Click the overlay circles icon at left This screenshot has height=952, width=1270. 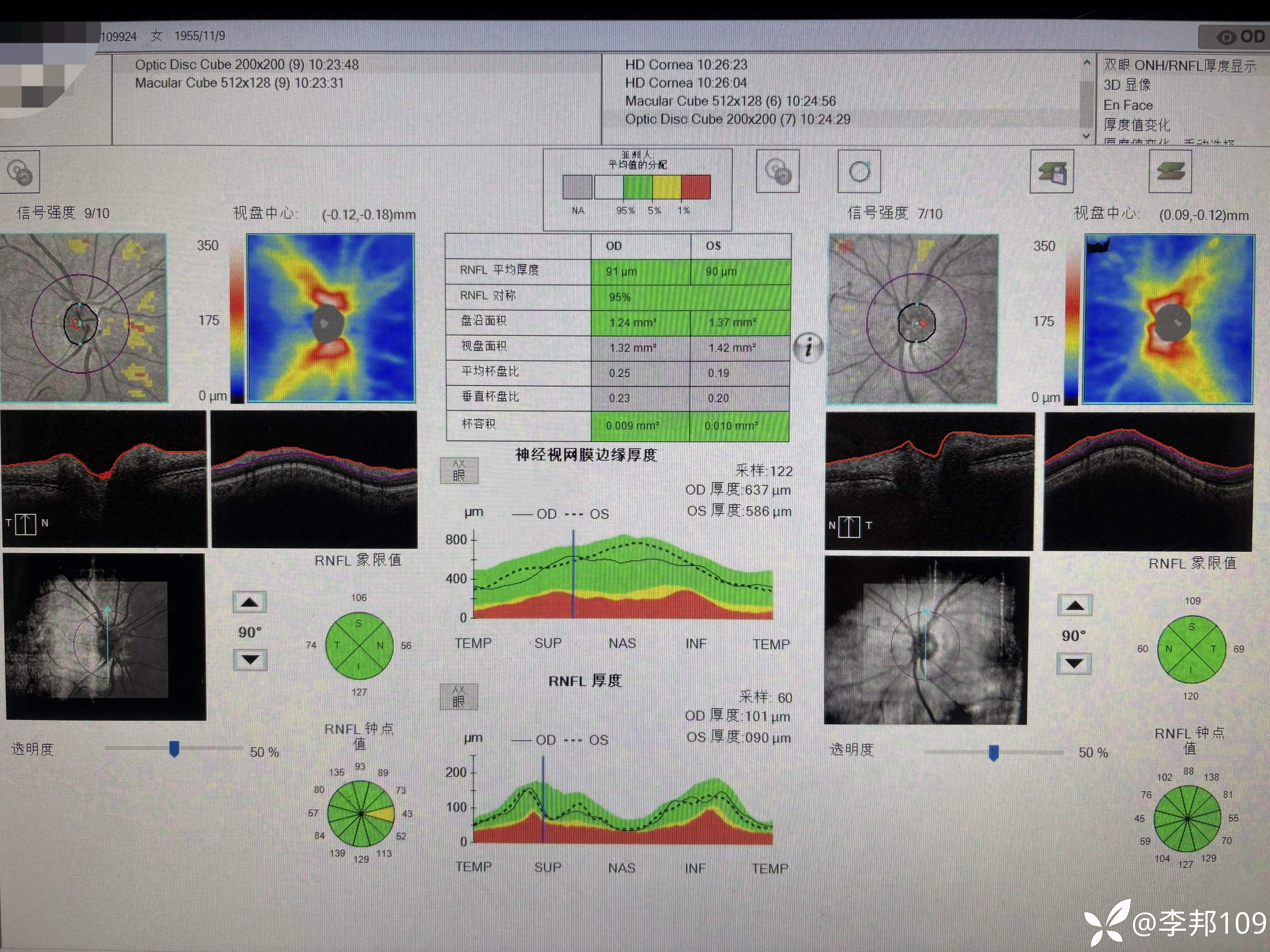[19, 172]
